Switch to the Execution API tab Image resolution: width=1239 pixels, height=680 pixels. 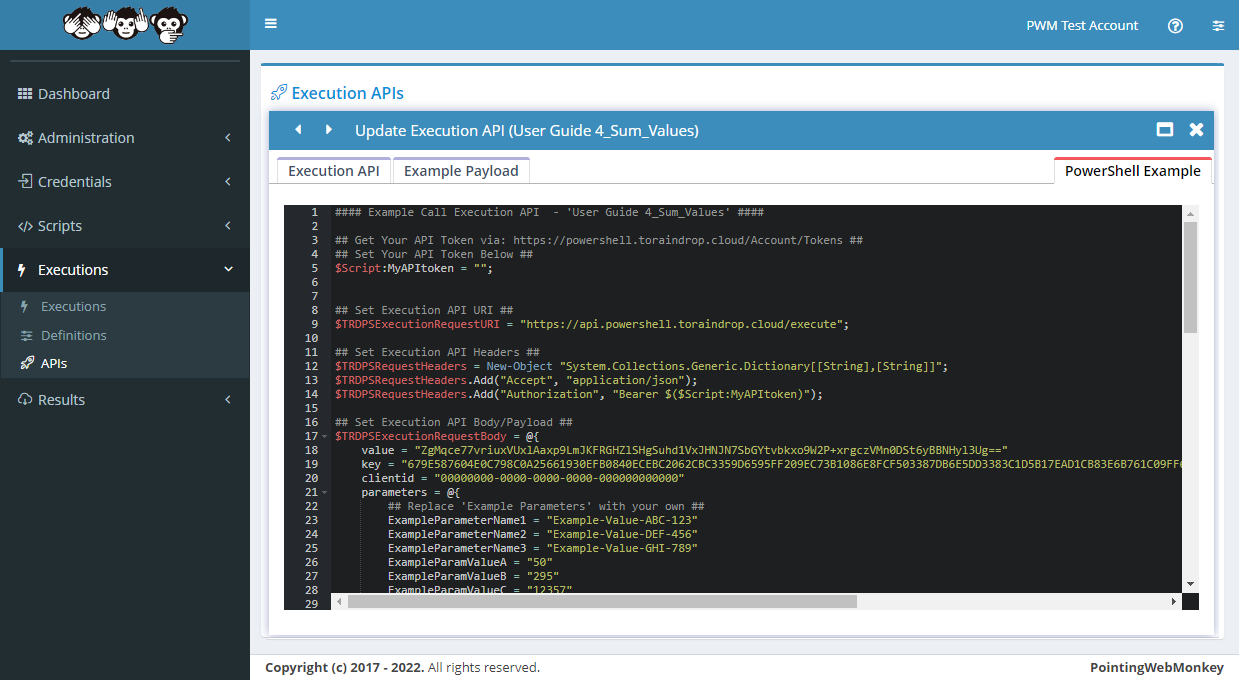tap(333, 171)
